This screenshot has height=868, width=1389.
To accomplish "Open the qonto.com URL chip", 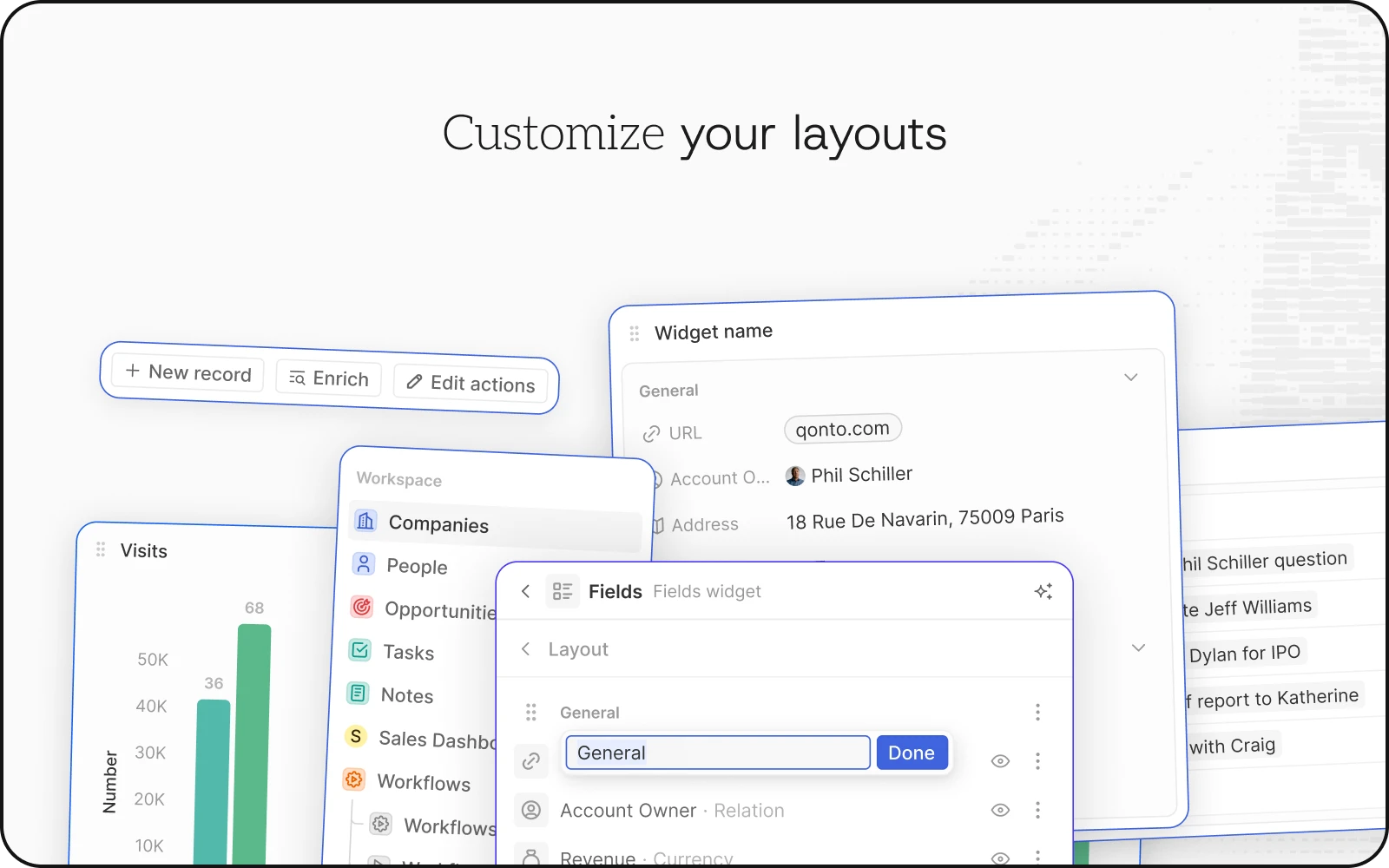I will (843, 429).
